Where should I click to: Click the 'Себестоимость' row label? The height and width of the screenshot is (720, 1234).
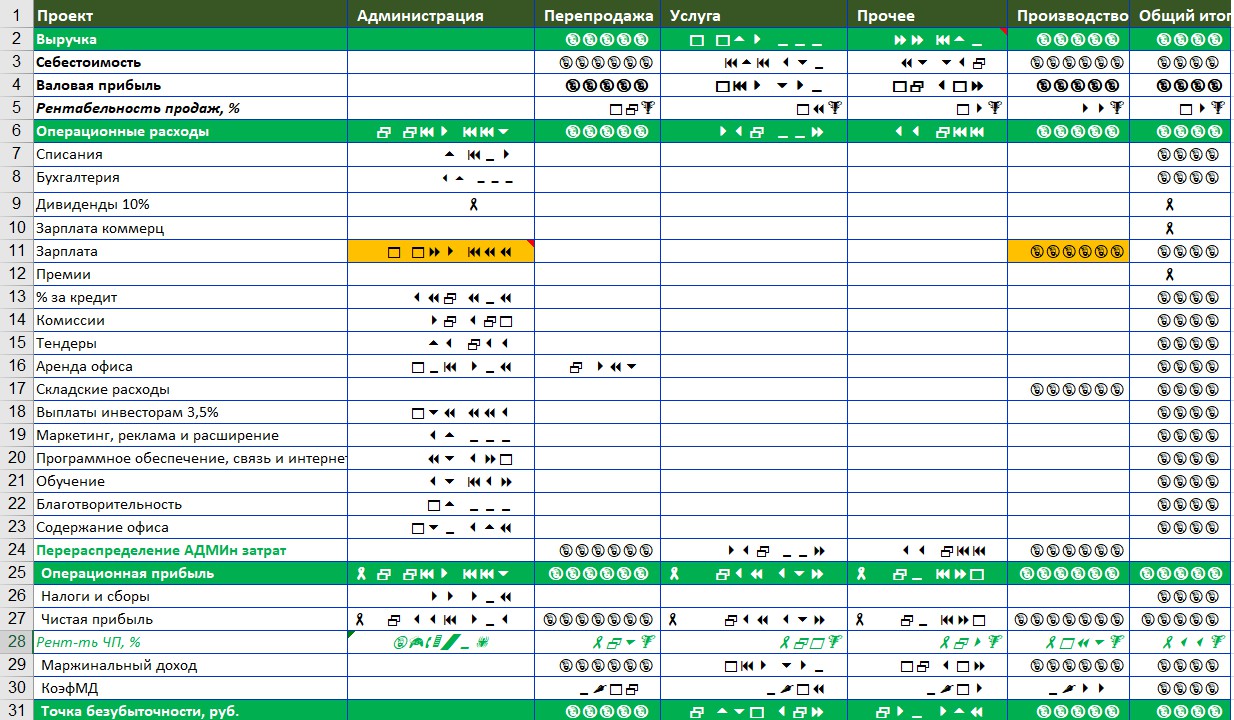[190, 62]
